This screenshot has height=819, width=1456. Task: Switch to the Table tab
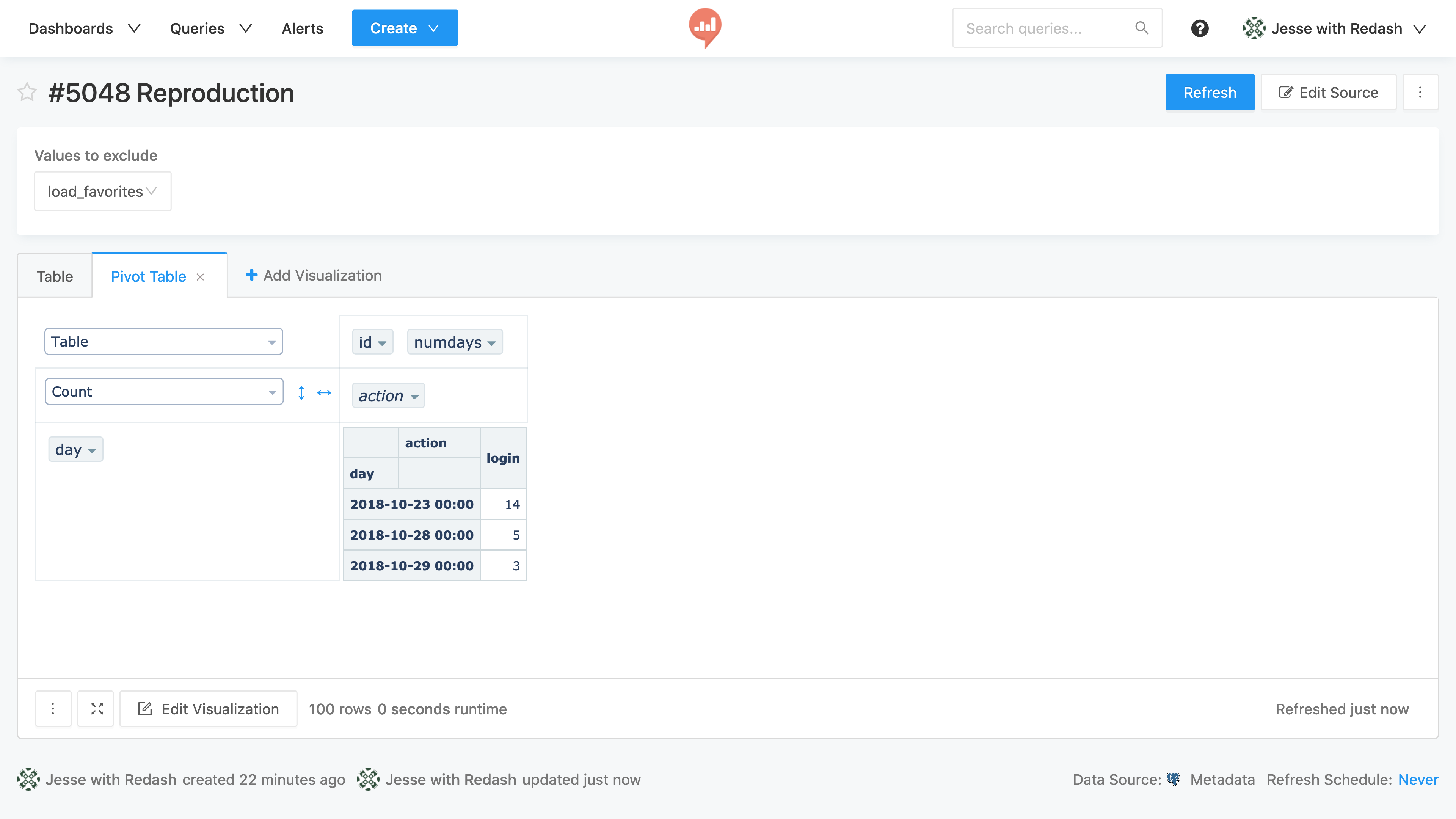point(55,276)
